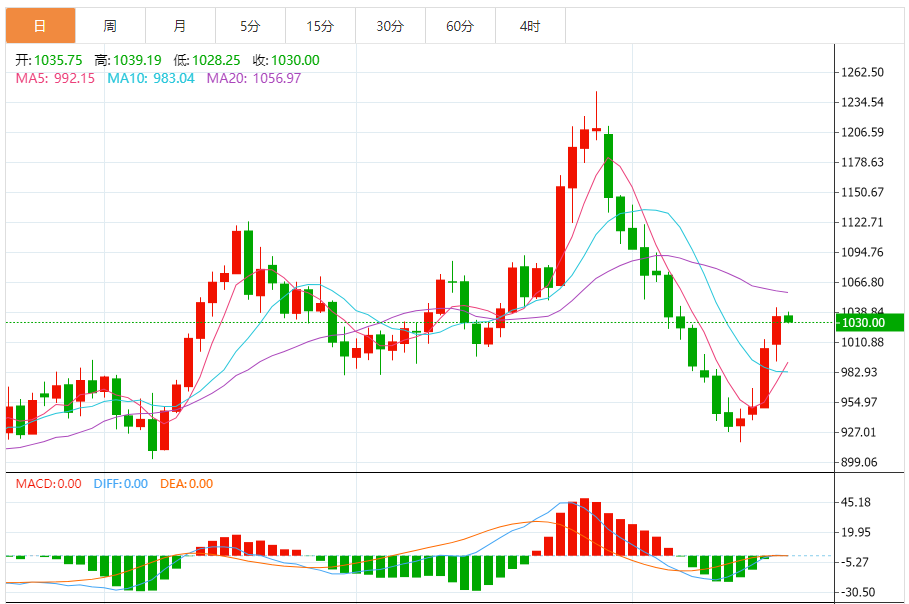The width and height of the screenshot is (909, 604).
Task: Click the MA5: 992.15 indicator label
Action: pyautogui.click(x=55, y=78)
